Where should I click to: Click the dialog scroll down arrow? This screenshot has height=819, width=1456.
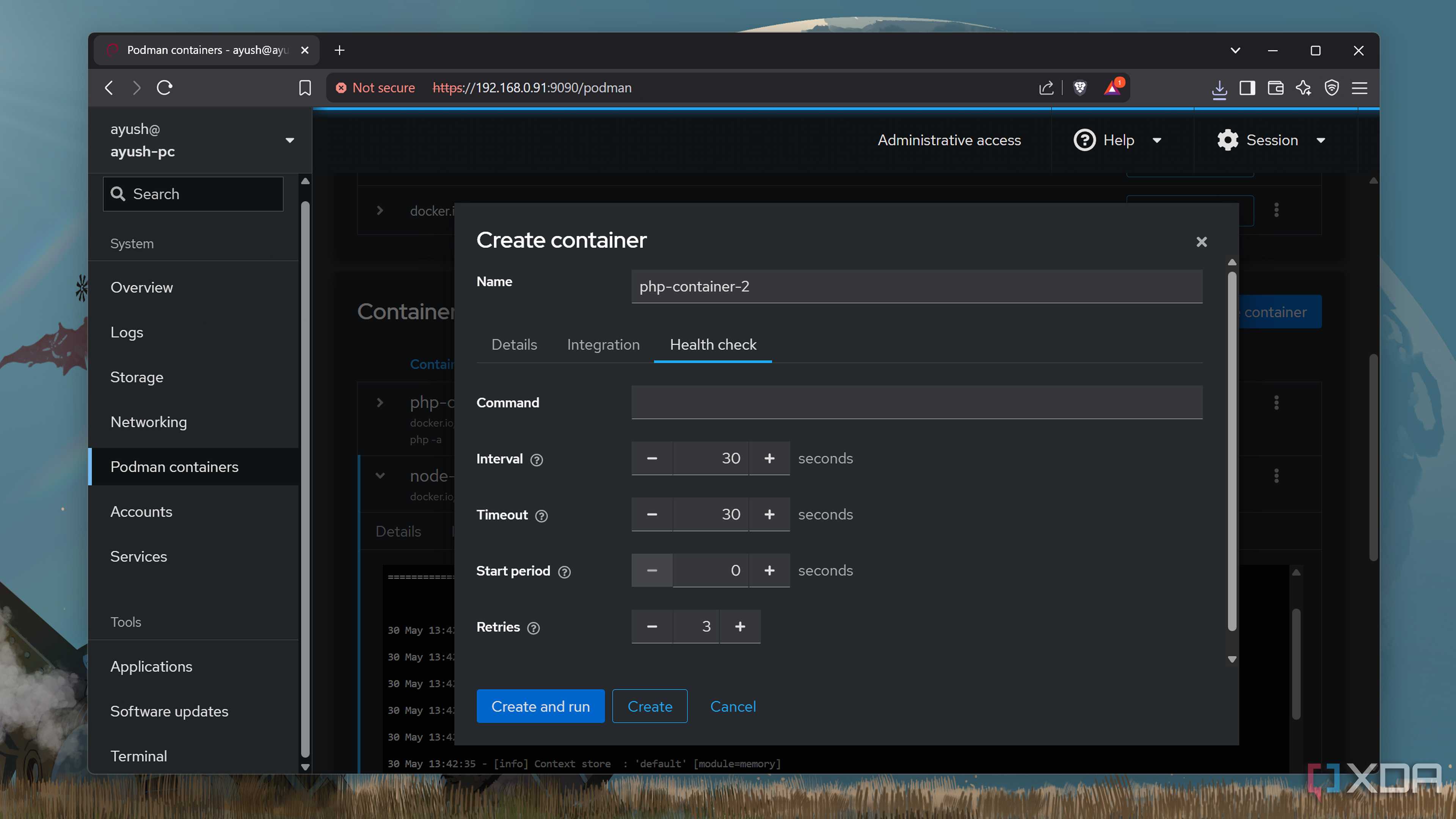point(1232,659)
